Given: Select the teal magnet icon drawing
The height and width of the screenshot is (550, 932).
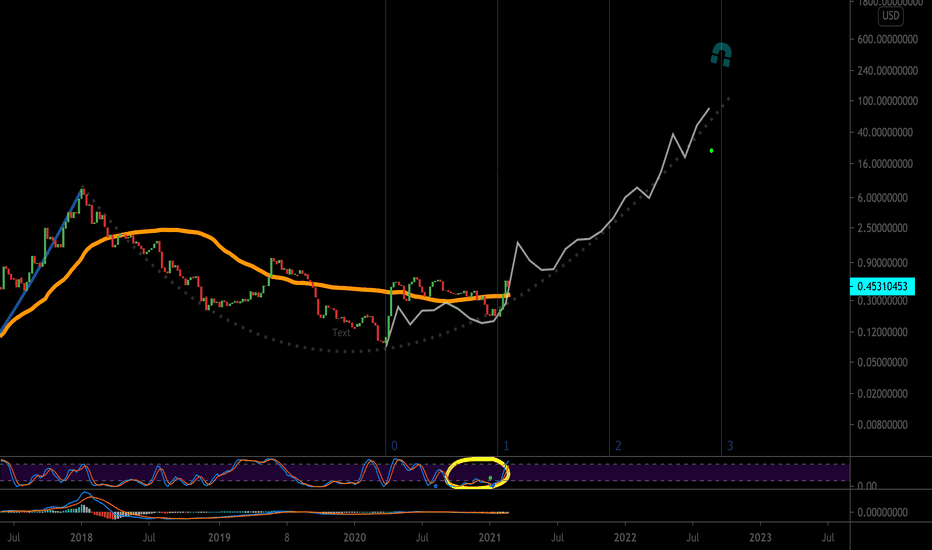Looking at the screenshot, I should [721, 54].
